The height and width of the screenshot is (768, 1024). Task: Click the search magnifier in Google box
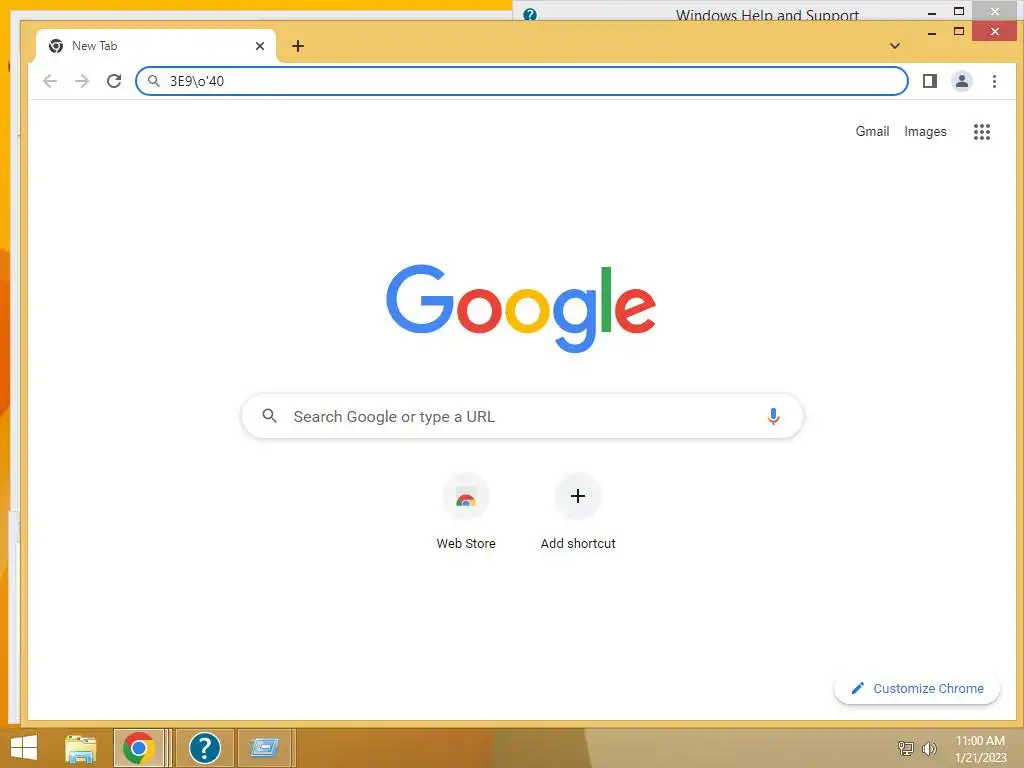(269, 415)
